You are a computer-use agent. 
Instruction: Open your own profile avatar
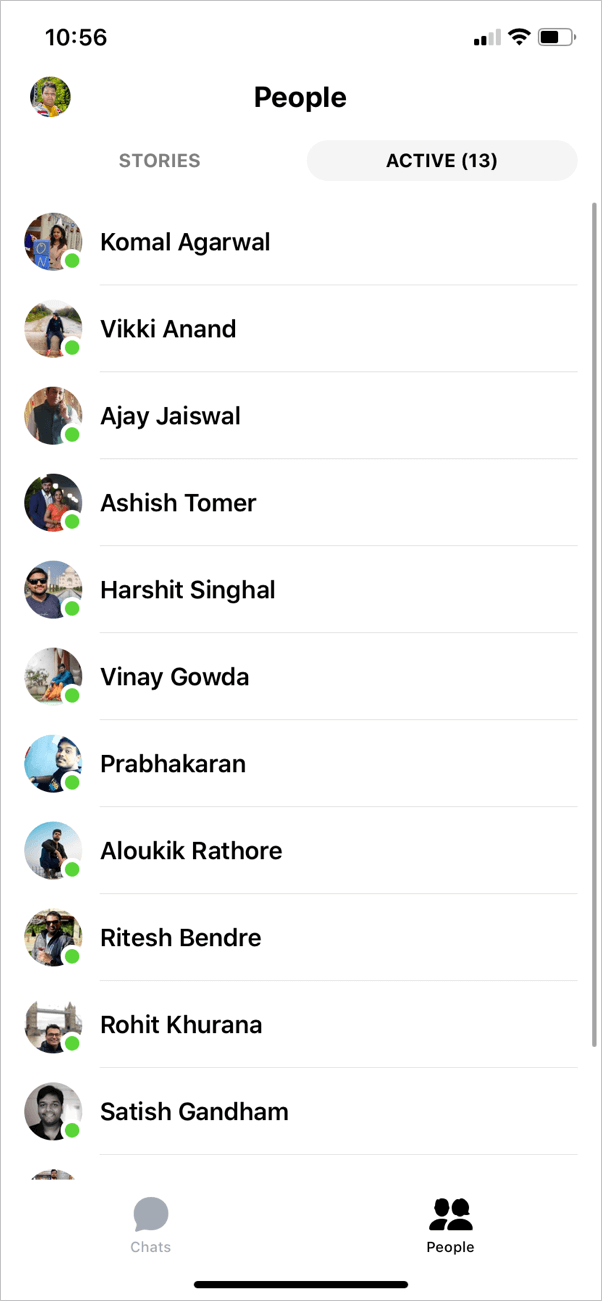[x=50, y=96]
